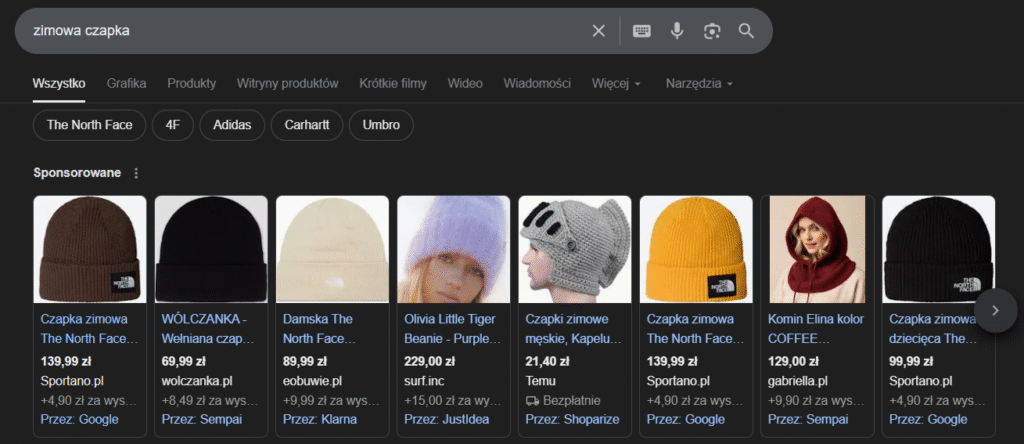Open the Wiadomości tab

537,83
